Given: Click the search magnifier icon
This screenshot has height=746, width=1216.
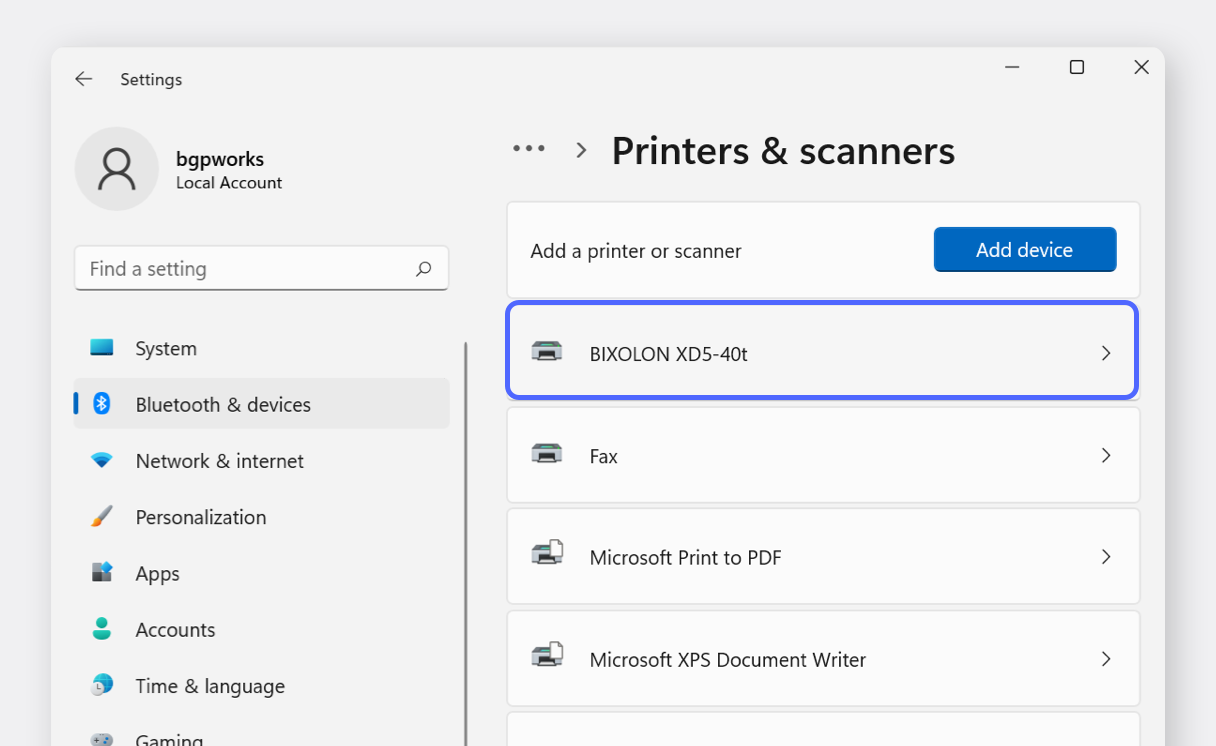Looking at the screenshot, I should point(423,269).
